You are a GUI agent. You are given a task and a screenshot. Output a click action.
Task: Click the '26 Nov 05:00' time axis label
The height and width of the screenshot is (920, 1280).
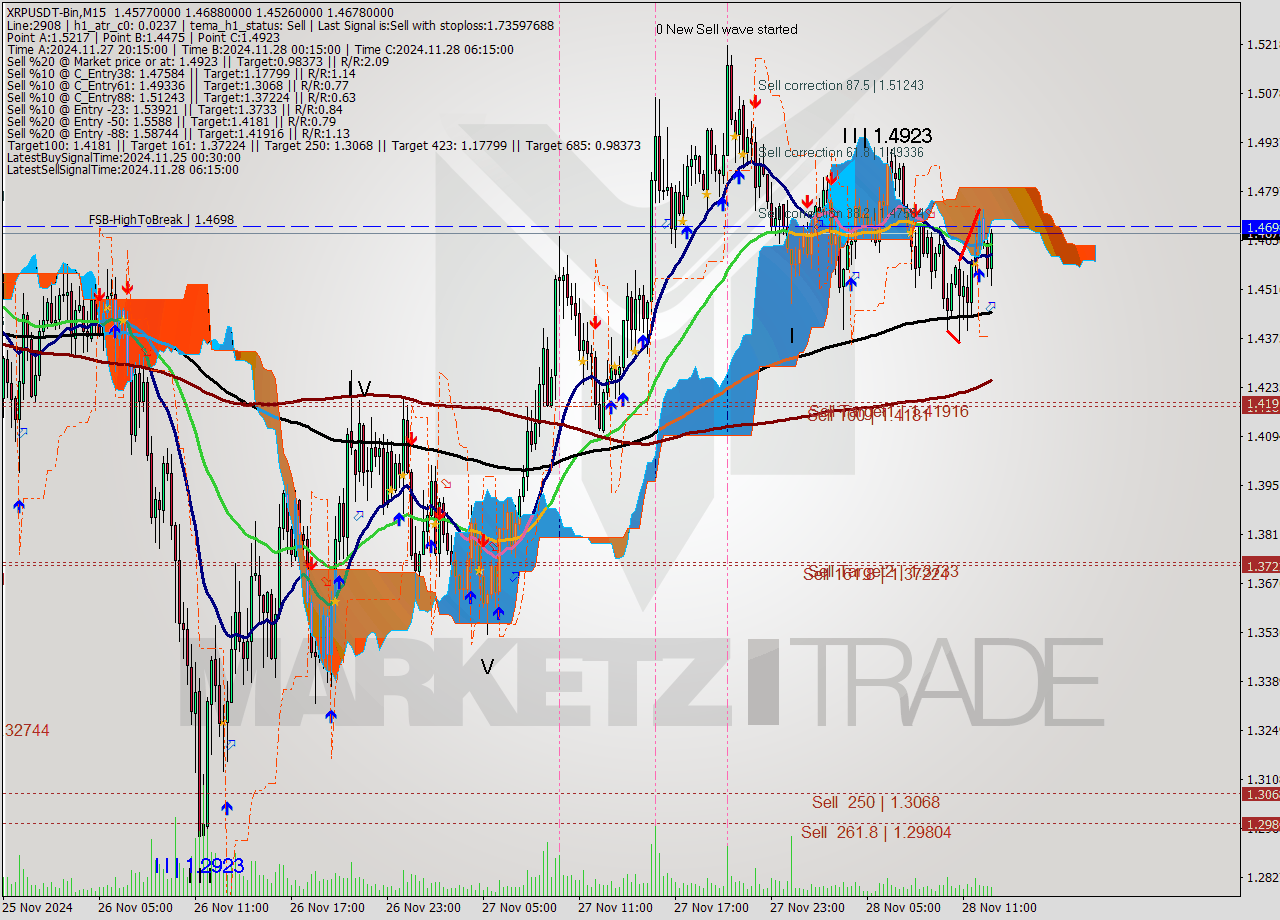coord(137,908)
